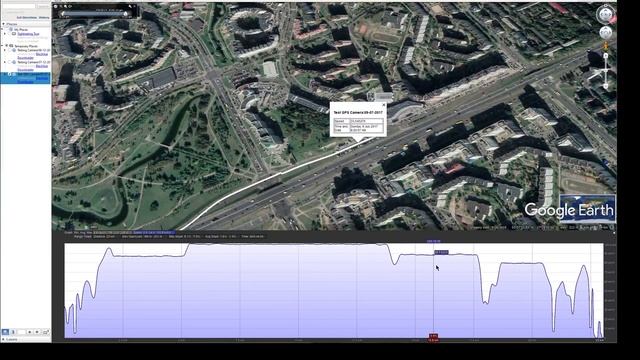Click the left handle of time slider
This screenshot has width=640, height=360.
click(62, 13)
